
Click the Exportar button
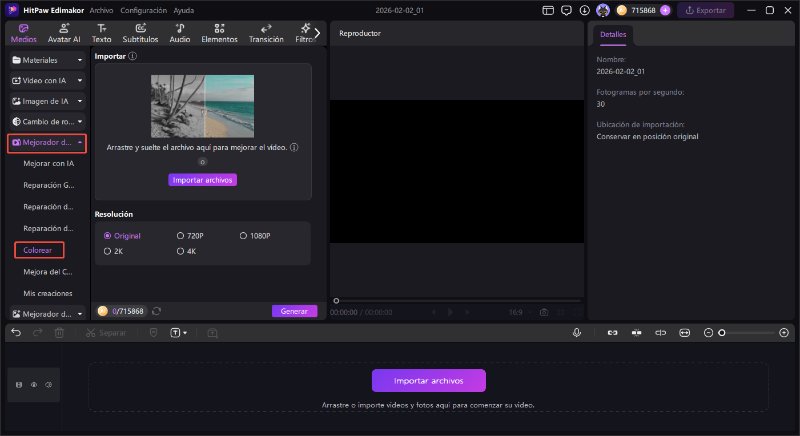coord(706,10)
